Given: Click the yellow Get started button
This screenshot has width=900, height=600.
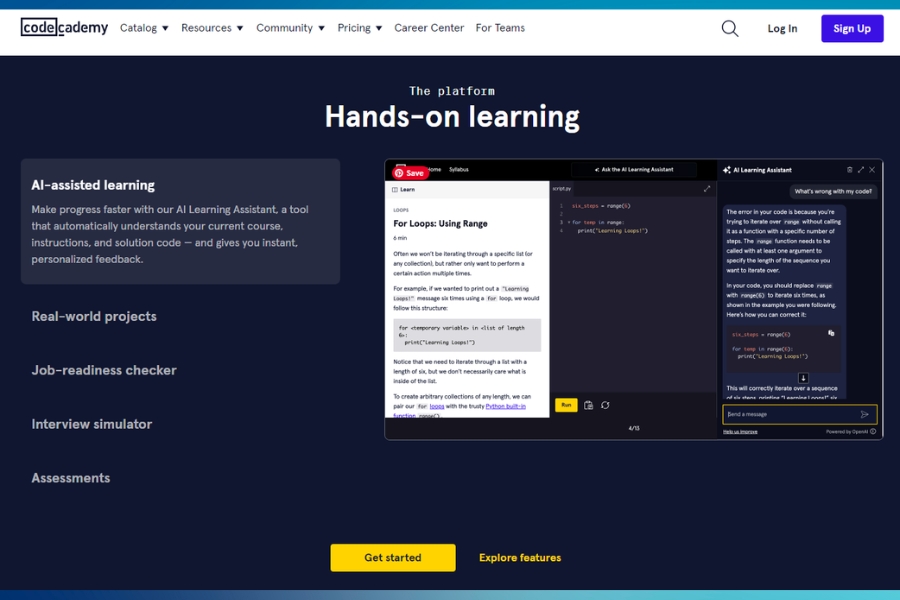Looking at the screenshot, I should coord(393,558).
